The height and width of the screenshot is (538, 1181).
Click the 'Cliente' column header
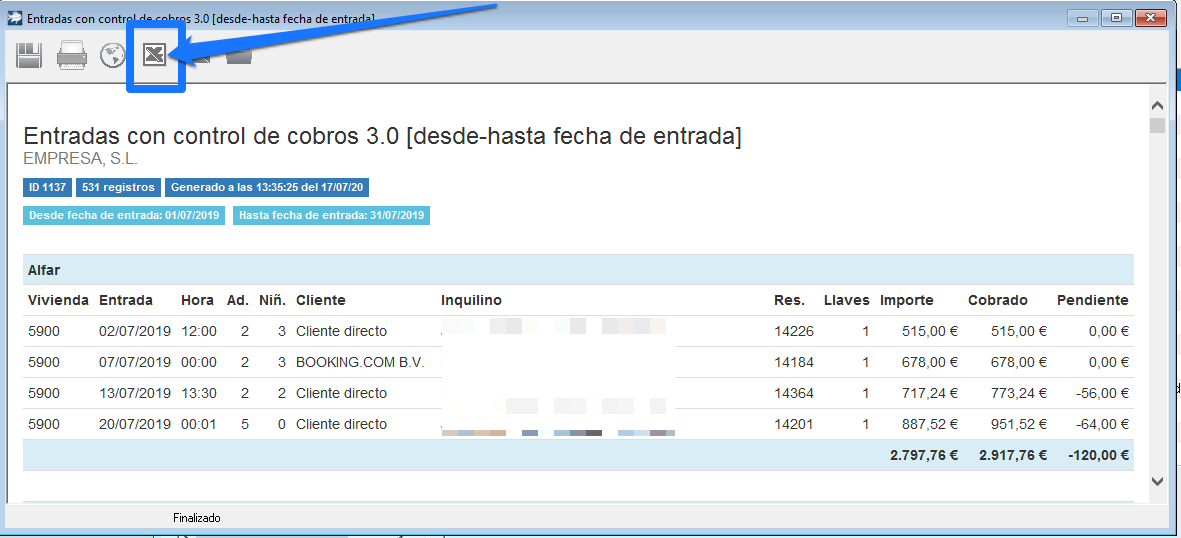point(321,300)
